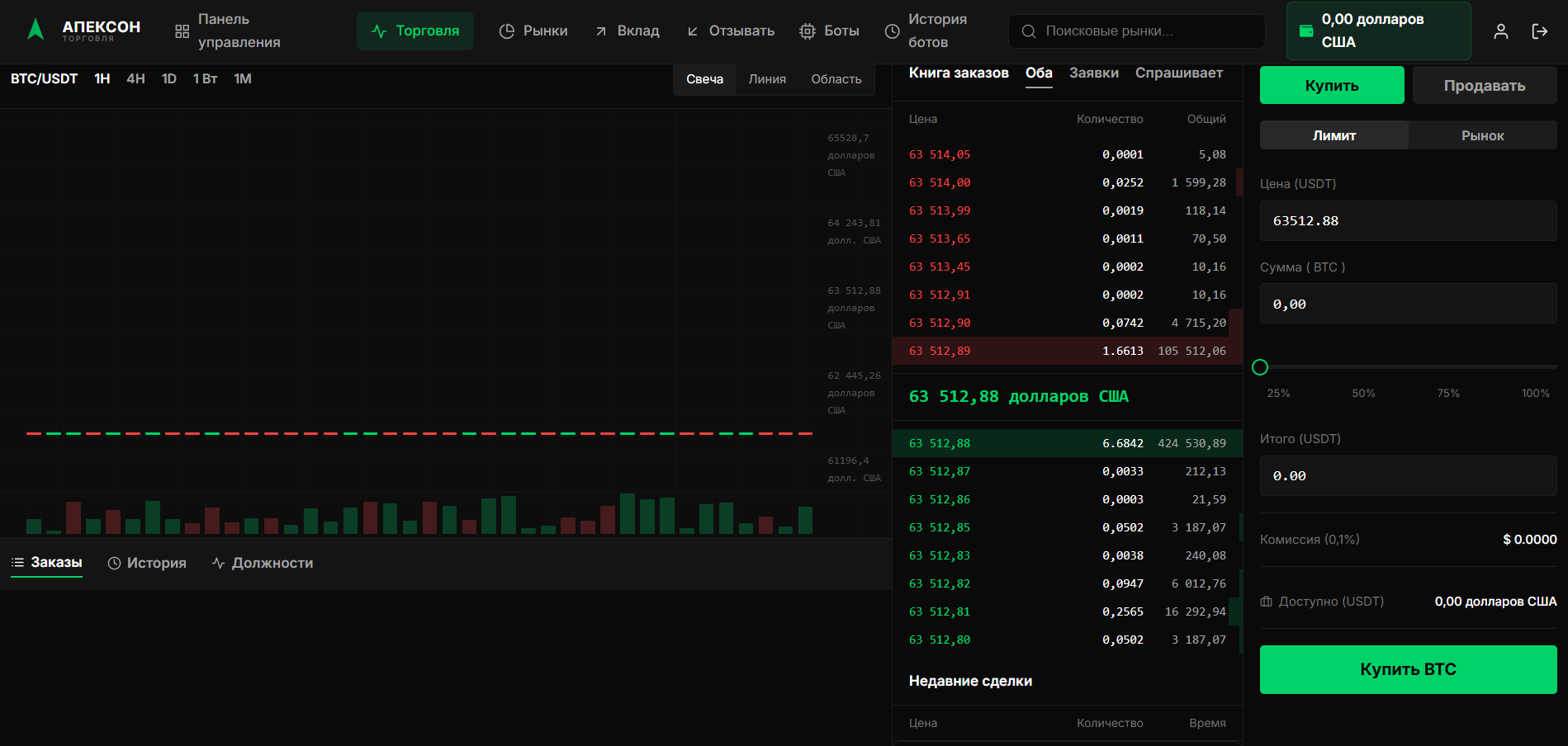Click the amount slider handle
The image size is (1568, 746).
click(x=1260, y=367)
